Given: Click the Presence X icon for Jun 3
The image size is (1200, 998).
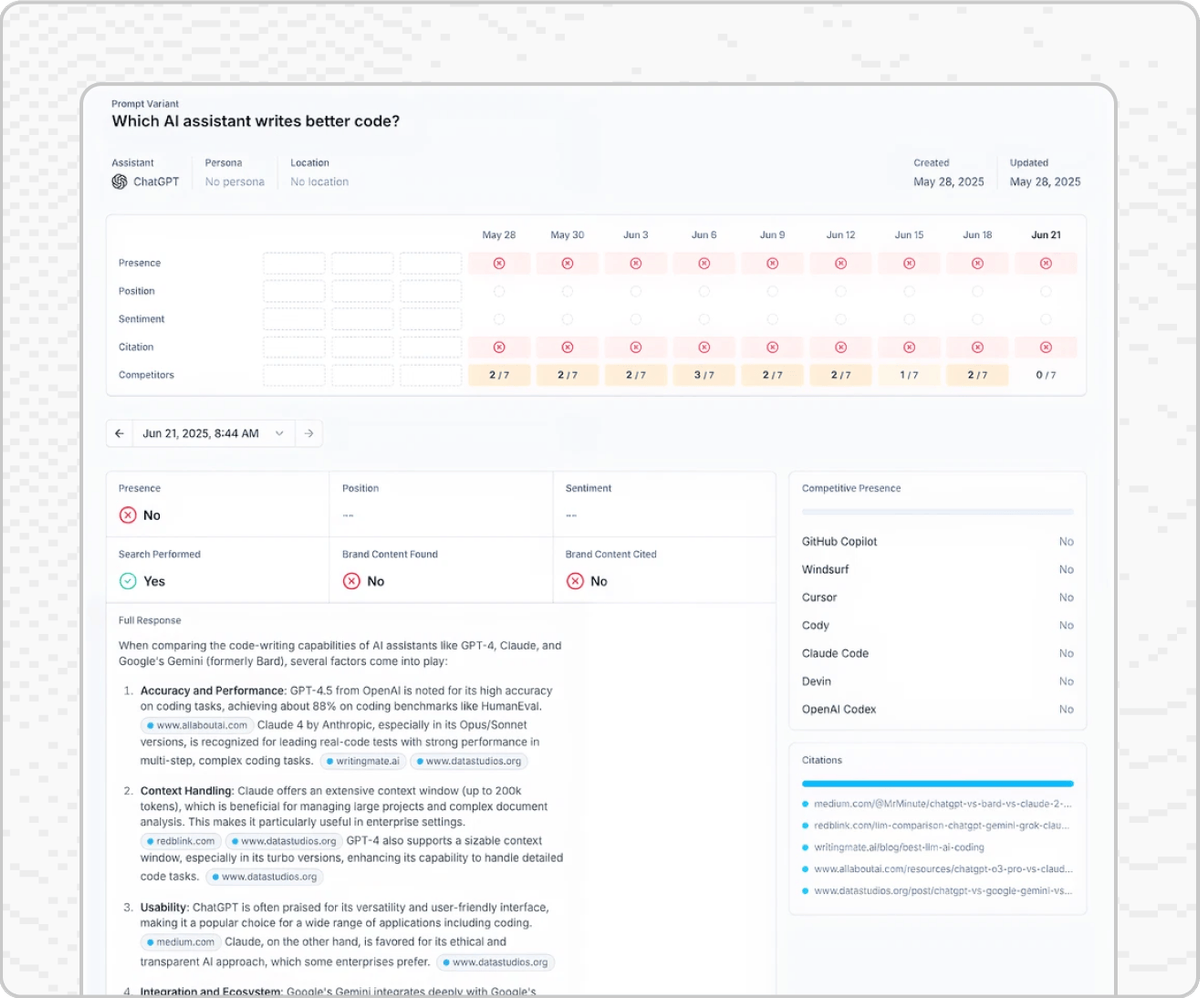Looking at the screenshot, I should (636, 263).
